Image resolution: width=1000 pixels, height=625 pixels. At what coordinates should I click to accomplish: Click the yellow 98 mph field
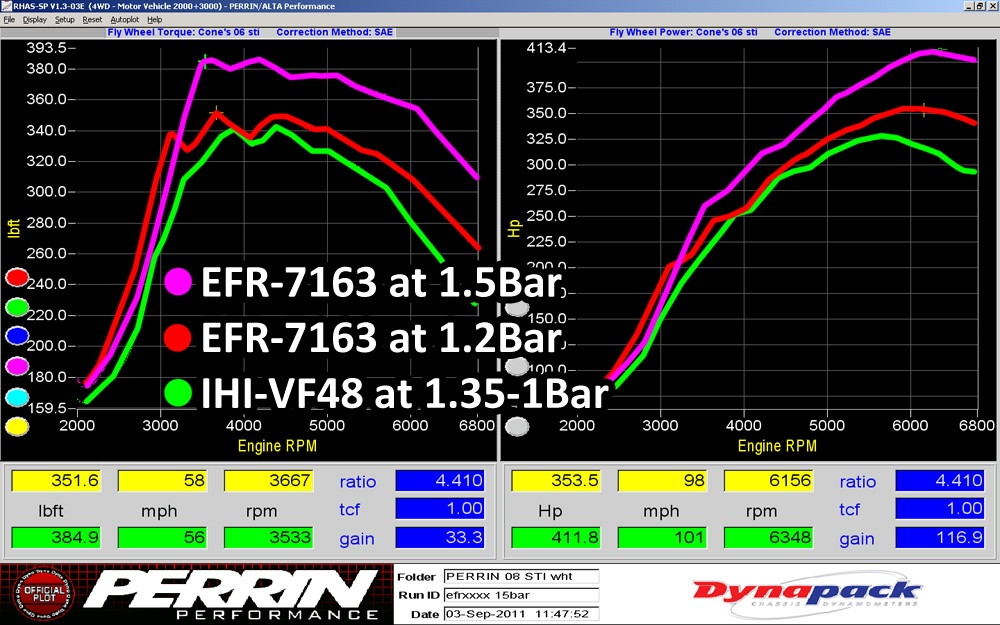[x=663, y=480]
